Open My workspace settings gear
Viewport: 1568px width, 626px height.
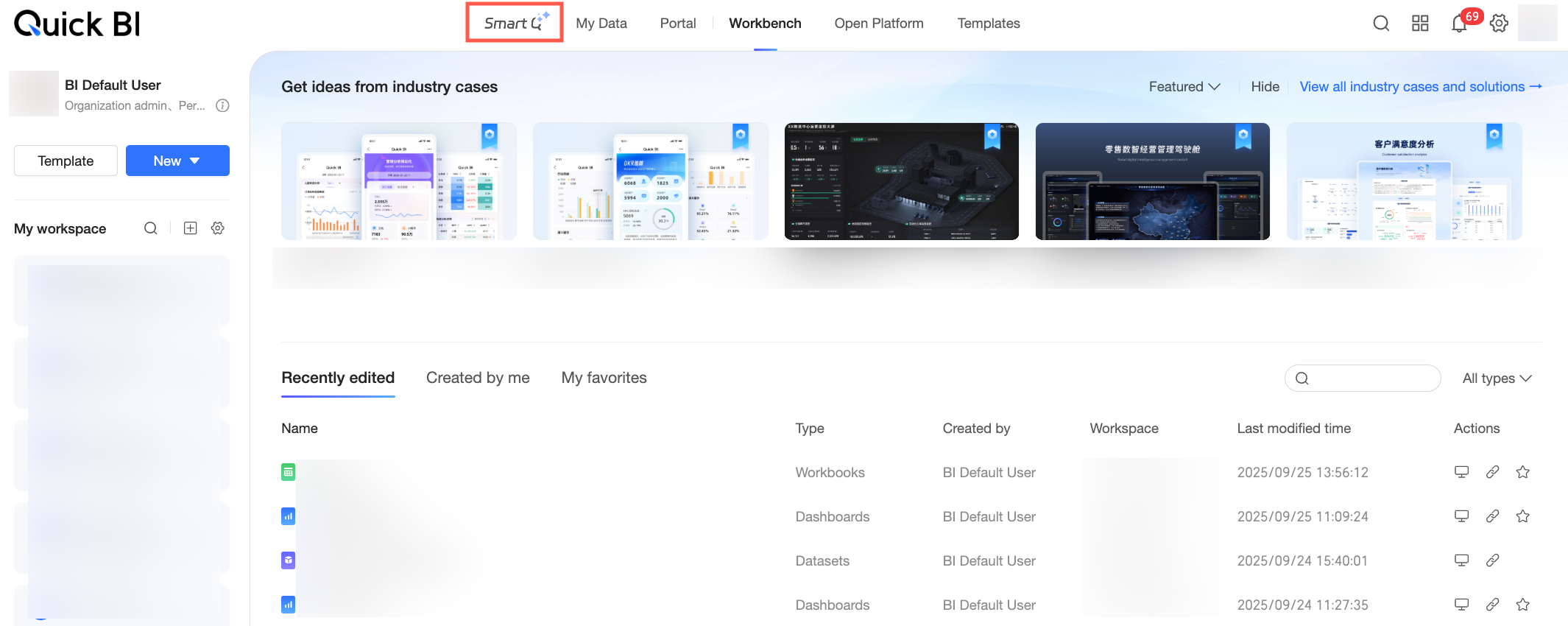click(x=218, y=228)
